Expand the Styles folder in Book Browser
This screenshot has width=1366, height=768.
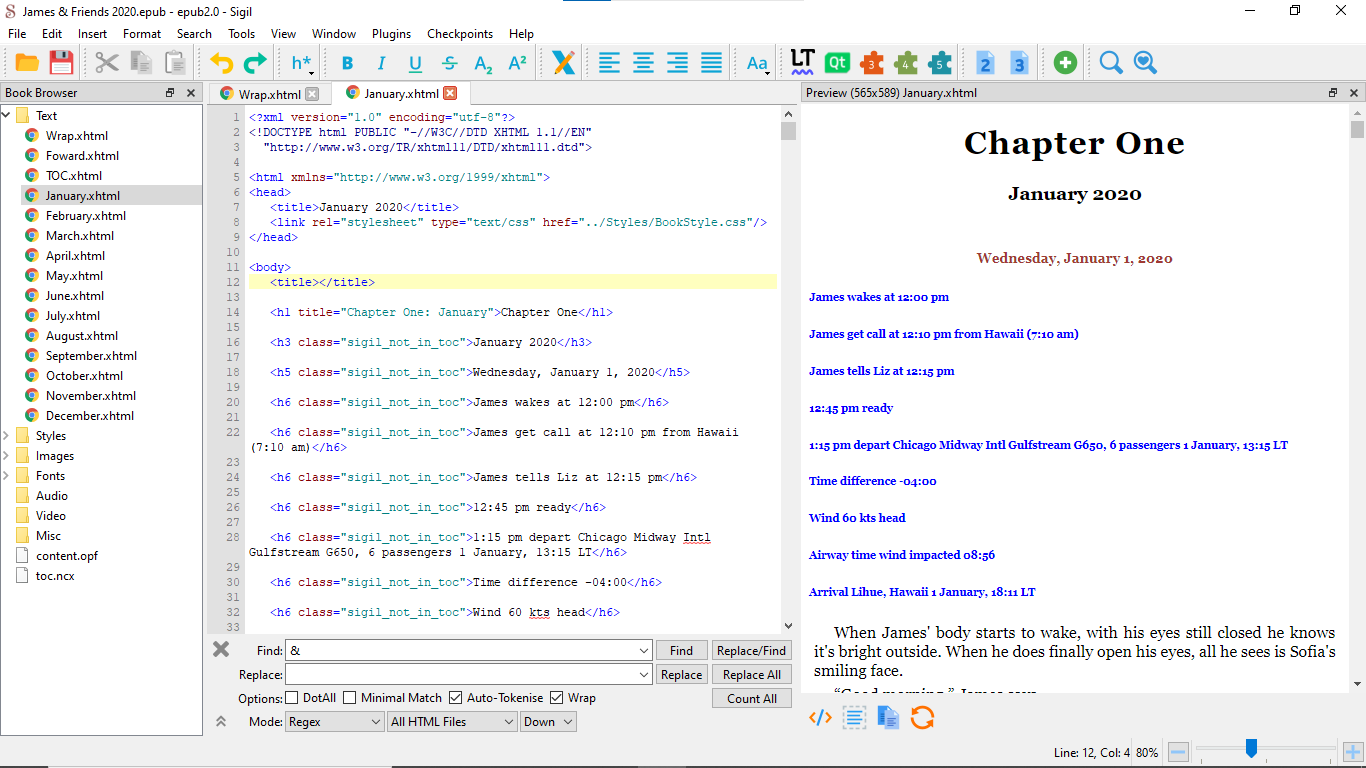7,436
